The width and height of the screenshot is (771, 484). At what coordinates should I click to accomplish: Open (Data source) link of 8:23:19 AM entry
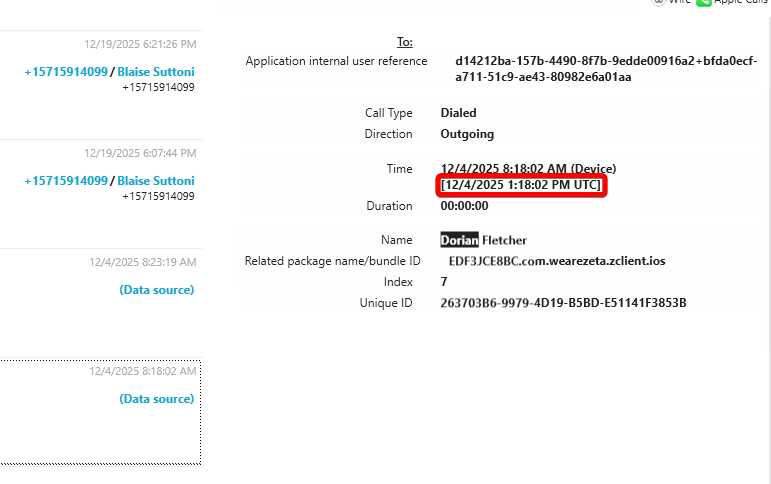click(157, 290)
